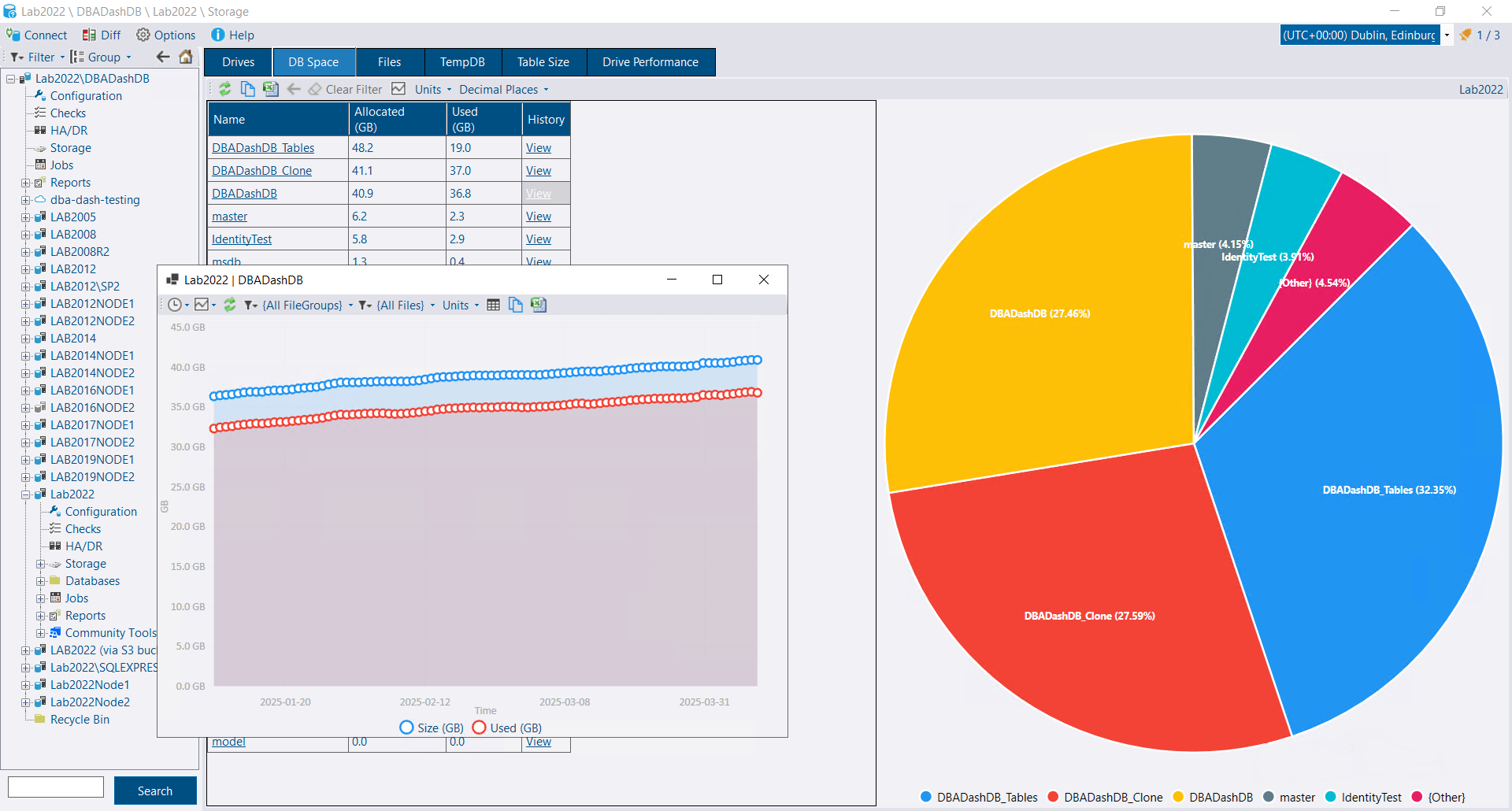This screenshot has height=811, width=1512.
Task: Switch to the Table Size tab
Action: 543,62
